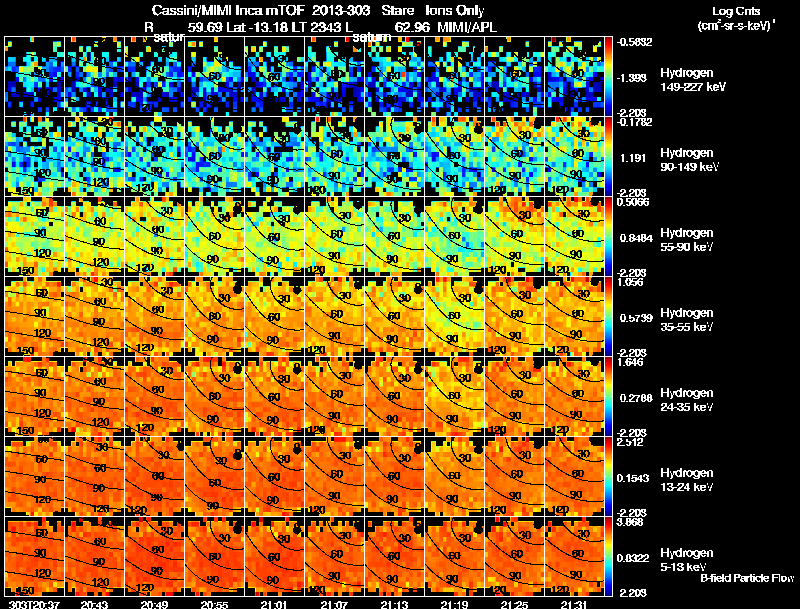The width and height of the screenshot is (800, 609).
Task: Click the 21:01 time label
Action: click(x=274, y=604)
